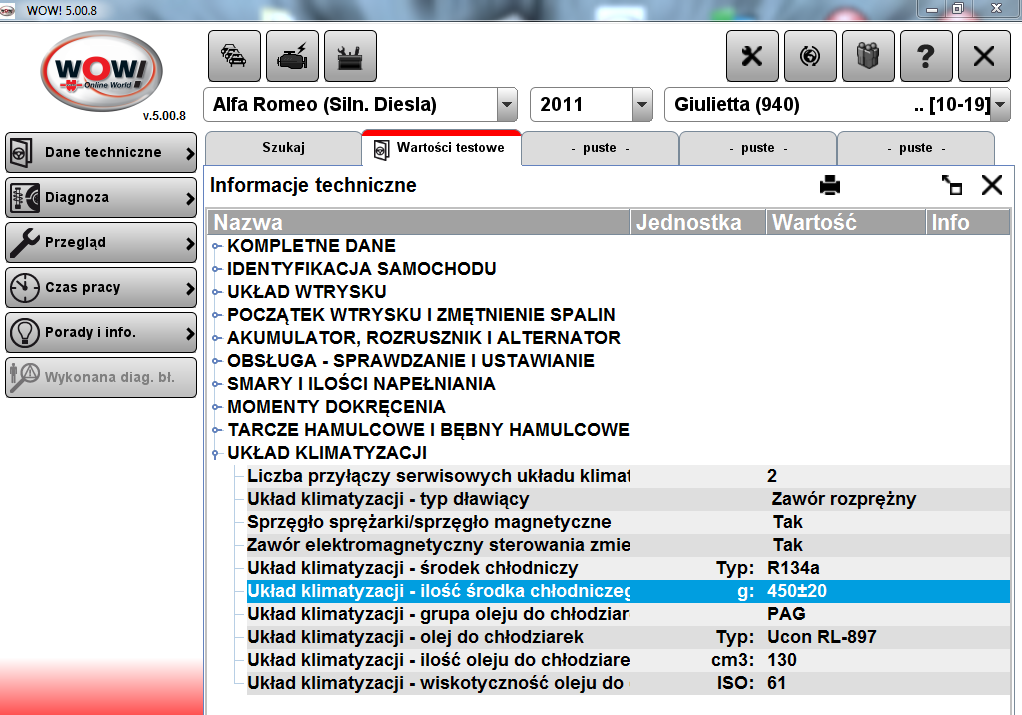
Task: Switch to the Szukaj tab
Action: (x=283, y=148)
